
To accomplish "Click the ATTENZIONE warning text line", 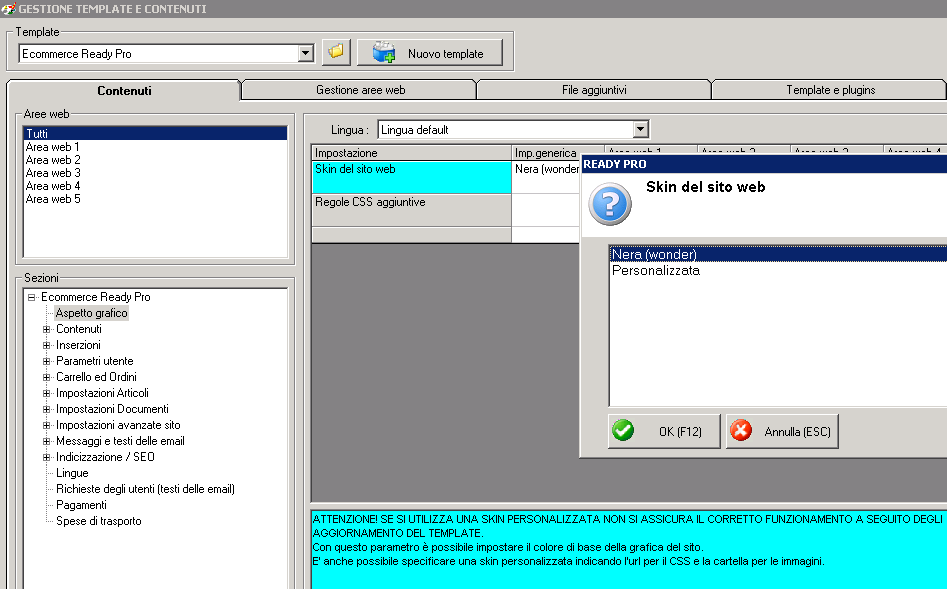I will (627, 519).
